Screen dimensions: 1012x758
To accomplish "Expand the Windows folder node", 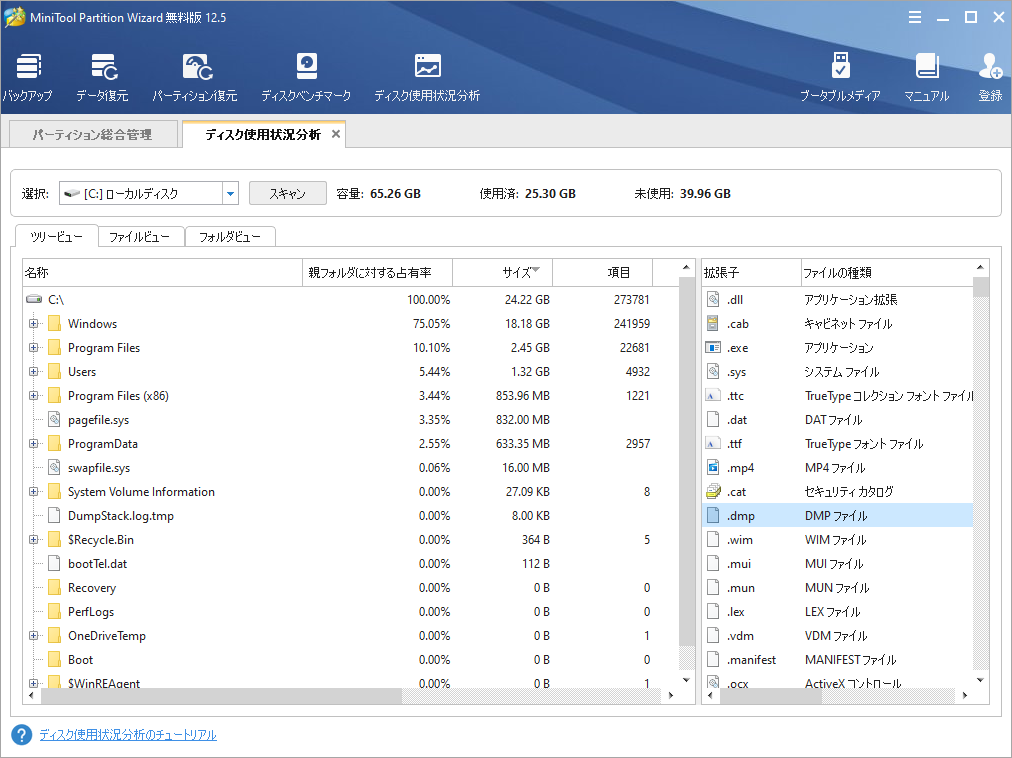I will coord(34,323).
